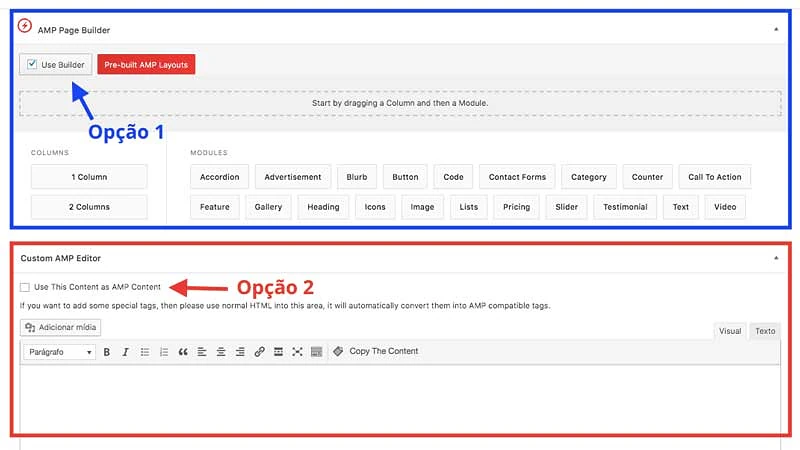This screenshot has width=800, height=450.
Task: Open the Parágrafo format dropdown
Action: 59,352
